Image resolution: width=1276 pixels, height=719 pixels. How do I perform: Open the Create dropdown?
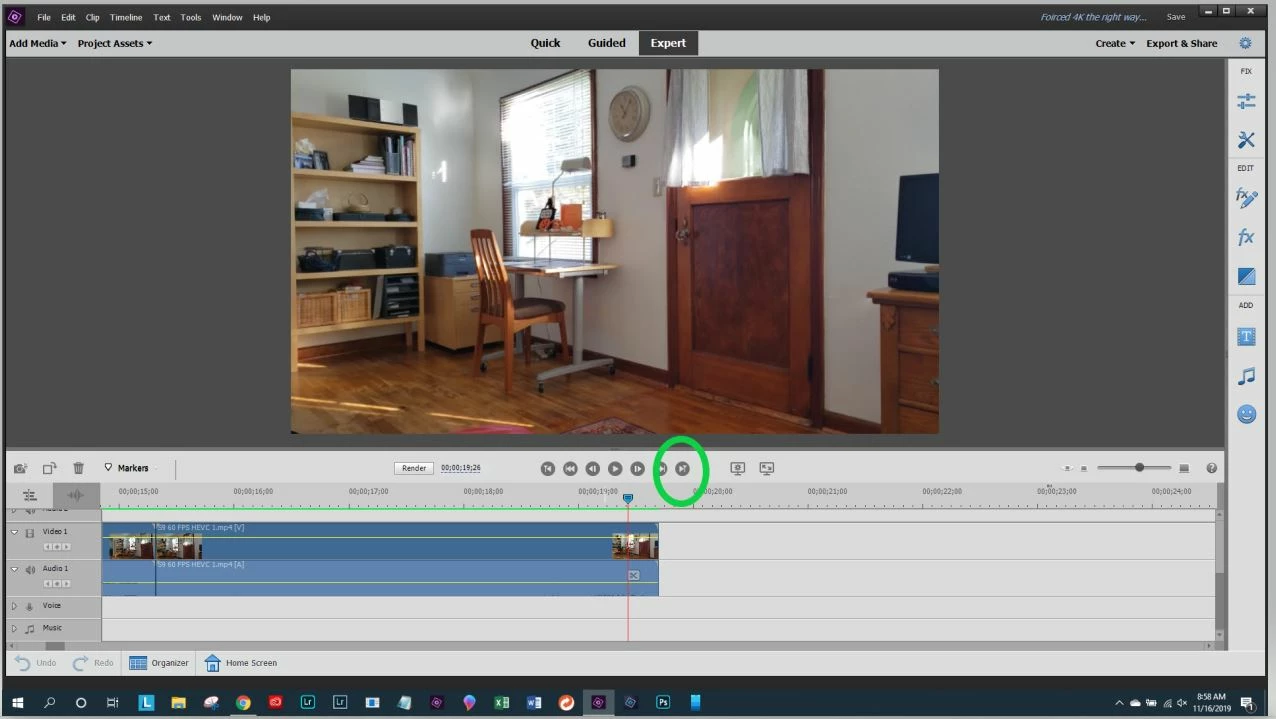point(1115,43)
